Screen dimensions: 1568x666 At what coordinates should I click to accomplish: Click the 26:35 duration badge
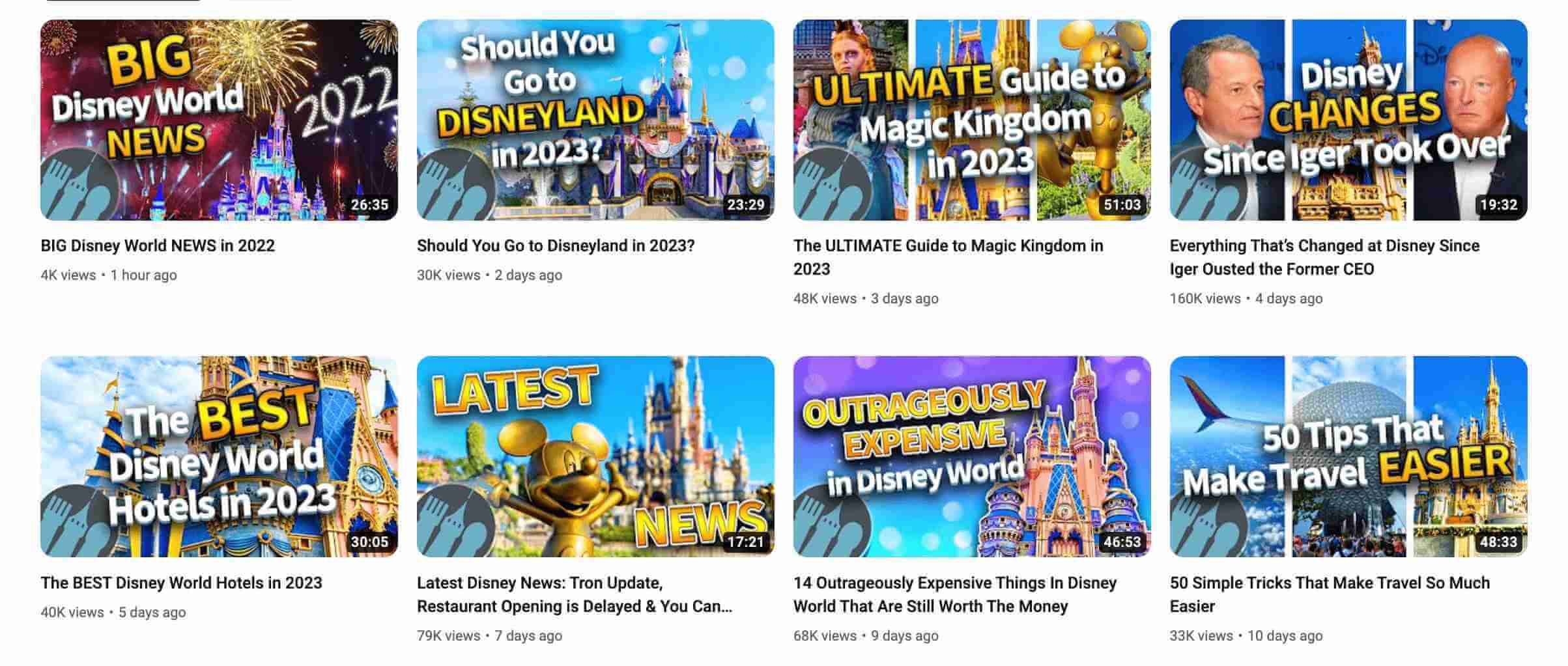[x=369, y=204]
